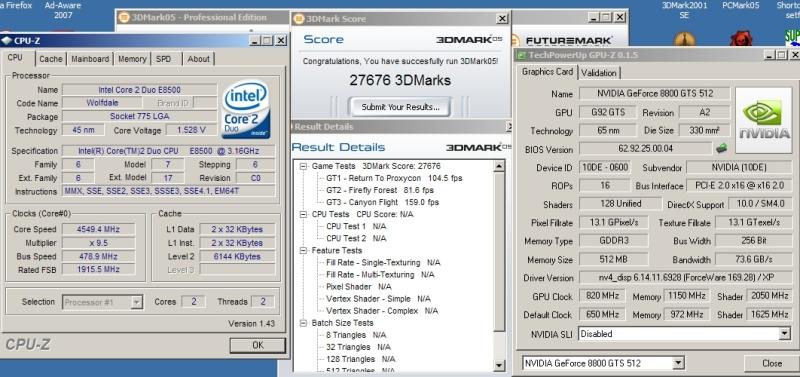Minimize the CPU-Z window

[x=255, y=40]
